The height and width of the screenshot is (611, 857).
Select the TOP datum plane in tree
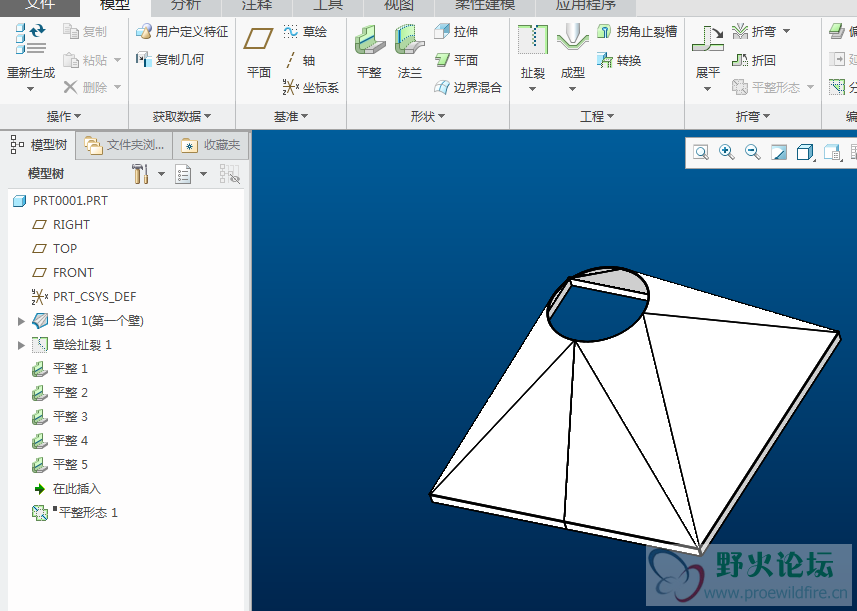coord(65,249)
